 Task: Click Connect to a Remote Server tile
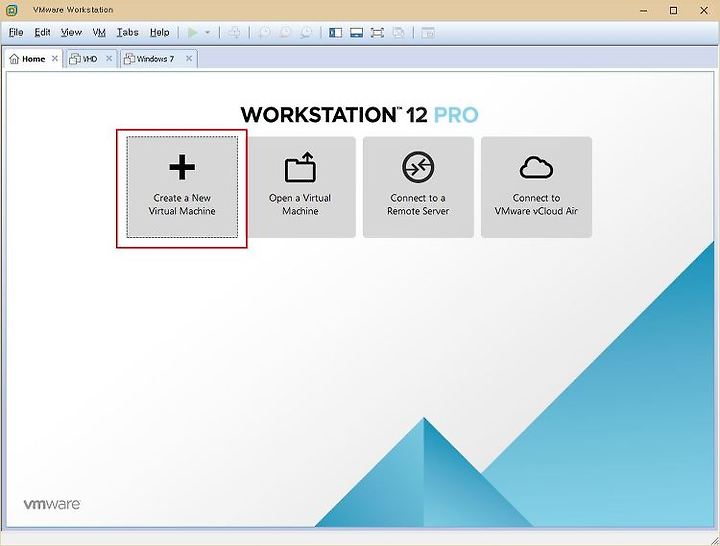click(418, 187)
